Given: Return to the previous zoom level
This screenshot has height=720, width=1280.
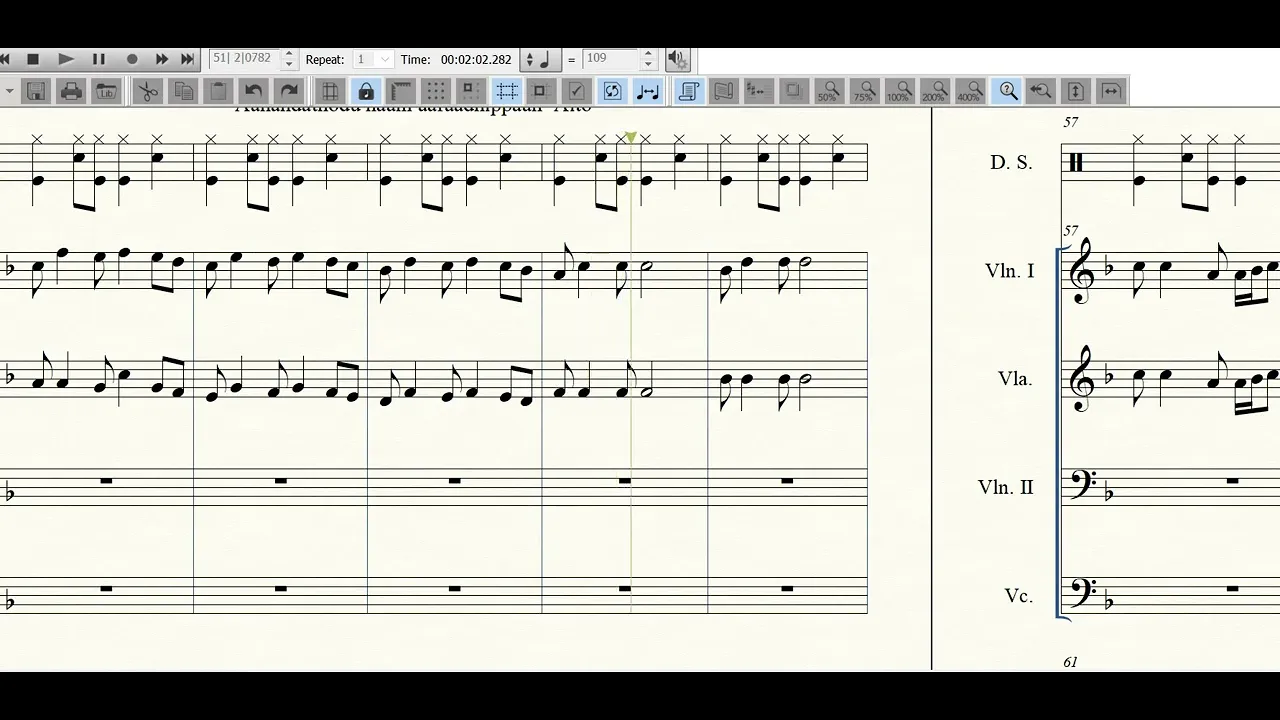Looking at the screenshot, I should (1040, 91).
